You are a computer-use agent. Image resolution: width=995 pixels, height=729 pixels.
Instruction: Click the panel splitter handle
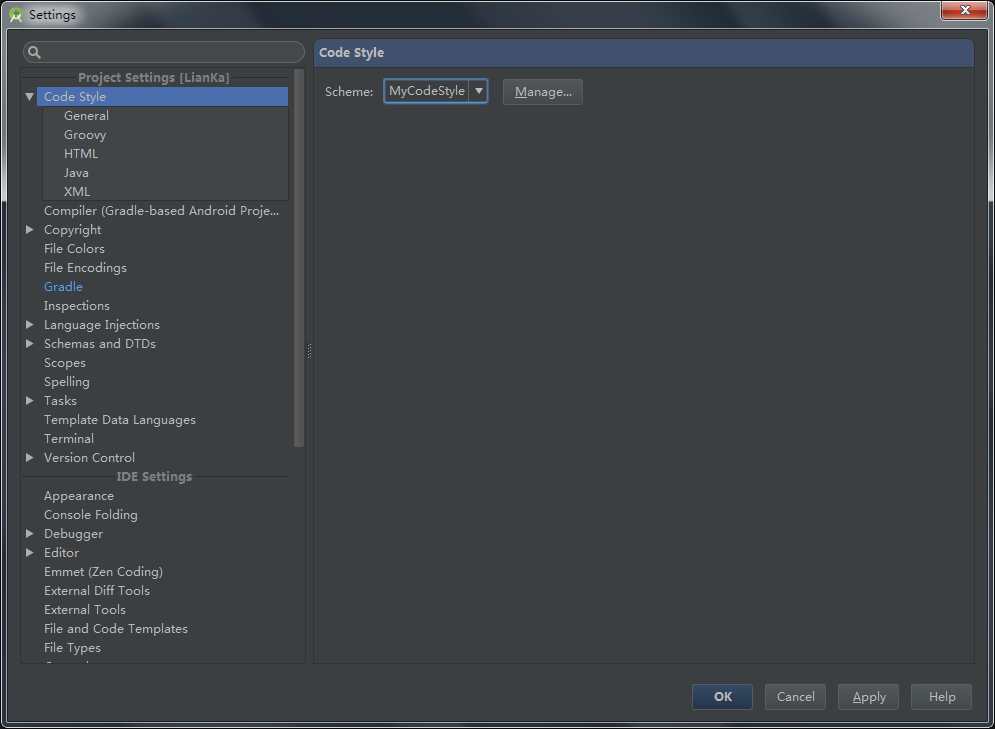[x=309, y=351]
